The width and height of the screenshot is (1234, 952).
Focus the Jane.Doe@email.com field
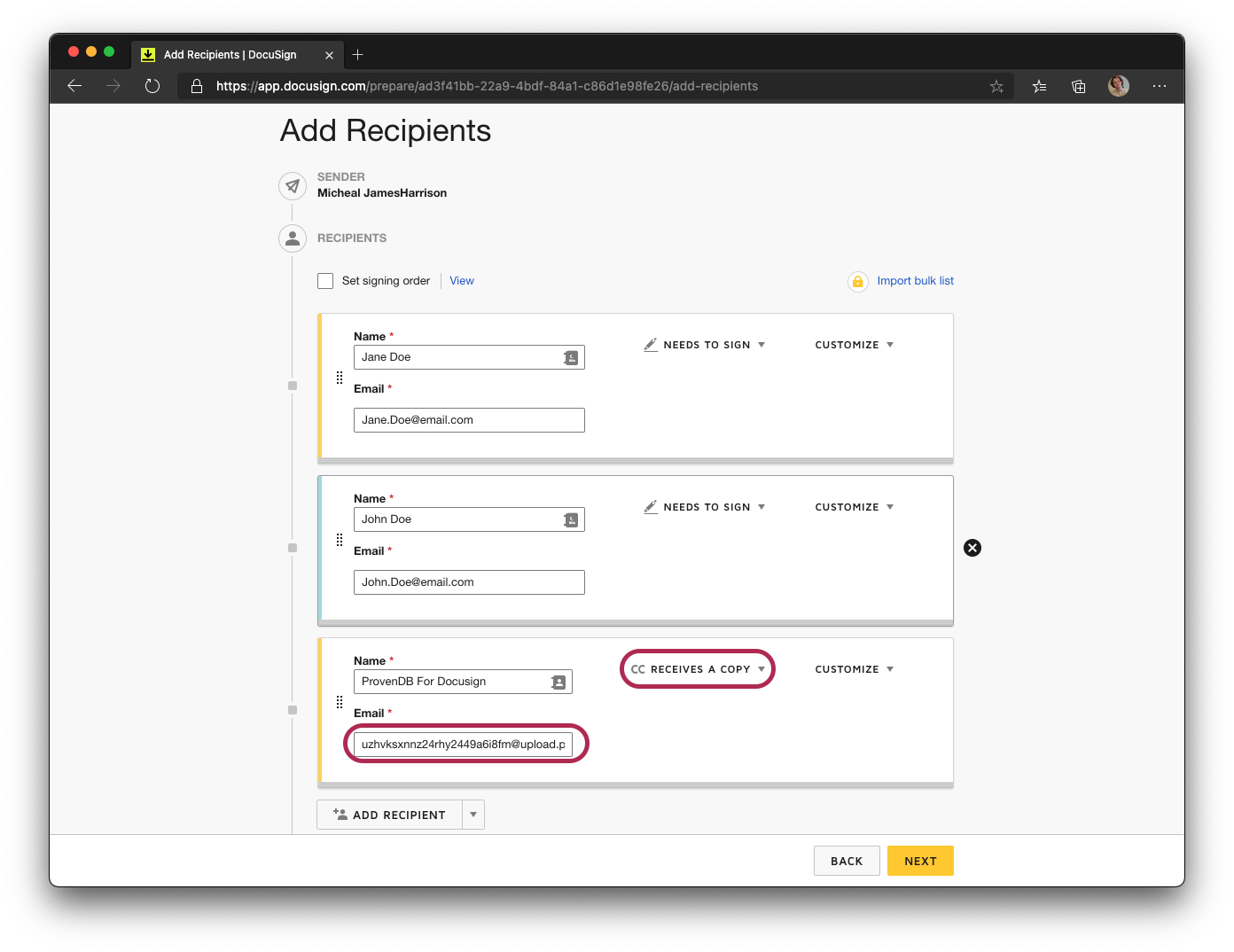pyautogui.click(x=469, y=420)
